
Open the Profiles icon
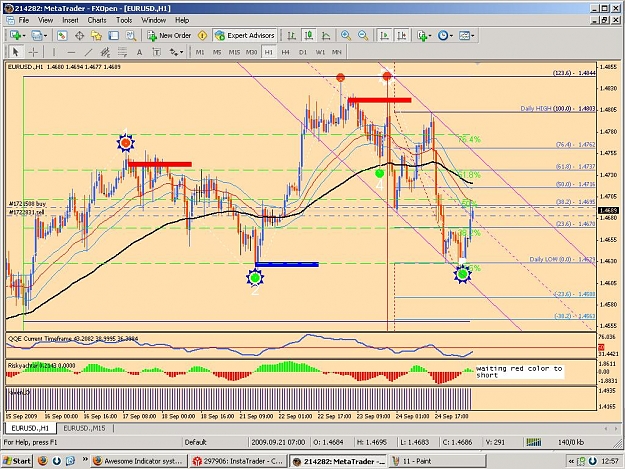(x=36, y=35)
